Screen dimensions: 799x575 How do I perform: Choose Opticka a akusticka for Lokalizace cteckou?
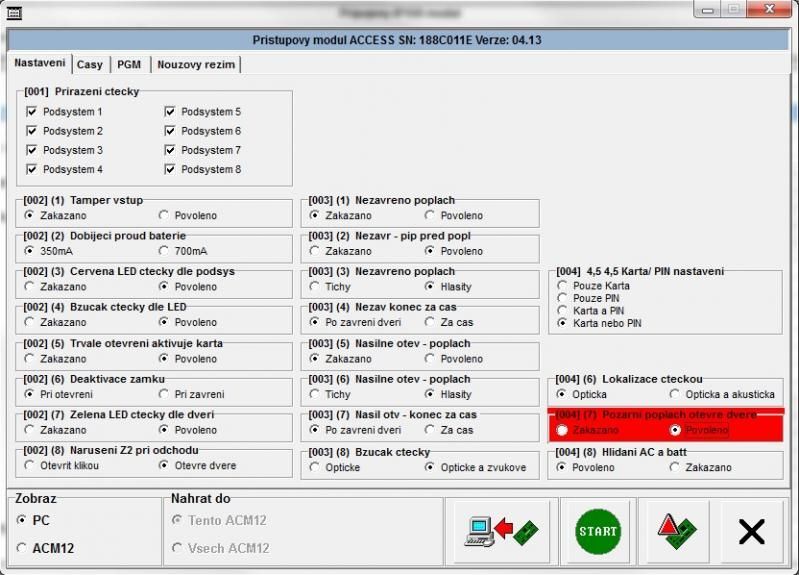coord(676,394)
